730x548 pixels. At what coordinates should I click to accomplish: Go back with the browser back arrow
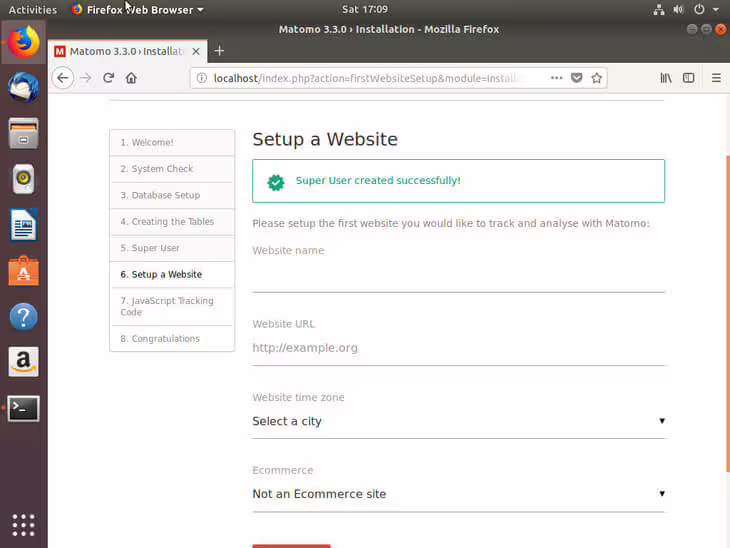tap(63, 78)
